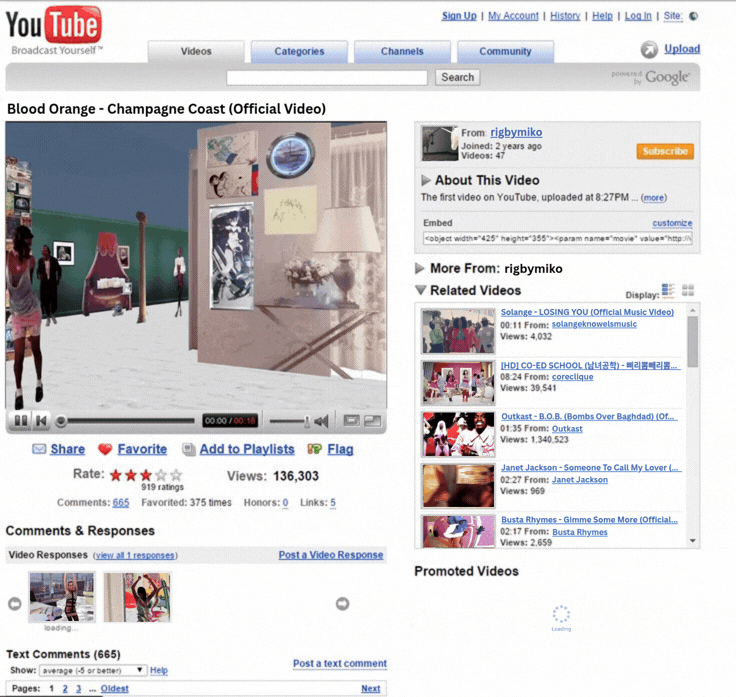The width and height of the screenshot is (736, 697).
Task: Open the History link
Action: pyautogui.click(x=565, y=16)
